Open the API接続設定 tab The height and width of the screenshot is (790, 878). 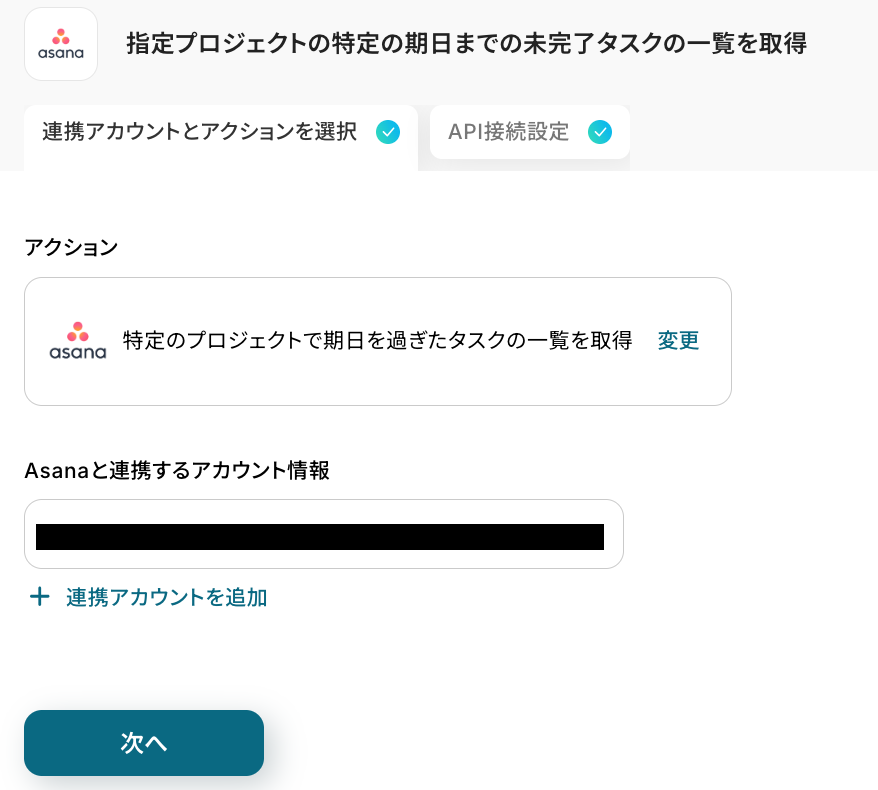tap(509, 132)
